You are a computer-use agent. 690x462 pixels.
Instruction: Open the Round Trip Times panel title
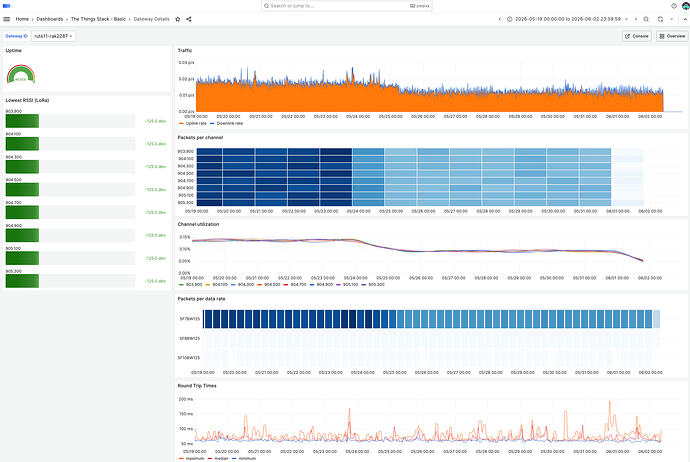tap(197, 385)
